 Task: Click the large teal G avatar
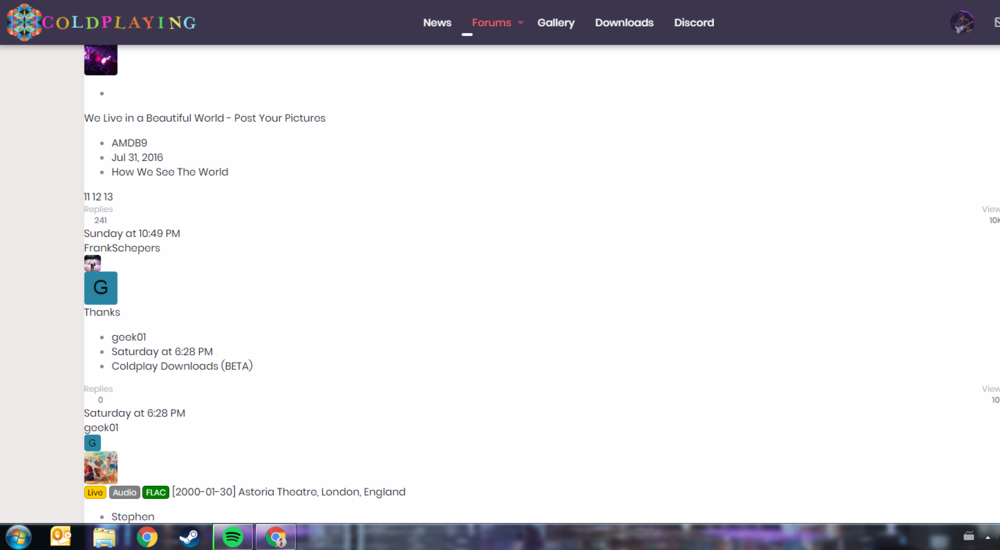click(x=101, y=288)
